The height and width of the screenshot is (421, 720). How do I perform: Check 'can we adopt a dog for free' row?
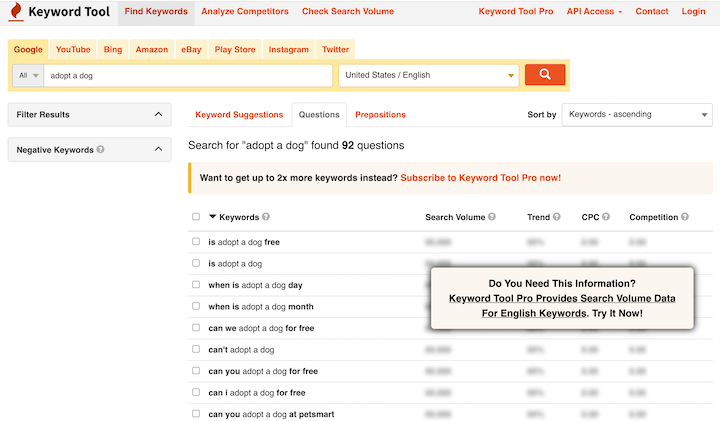(x=196, y=328)
